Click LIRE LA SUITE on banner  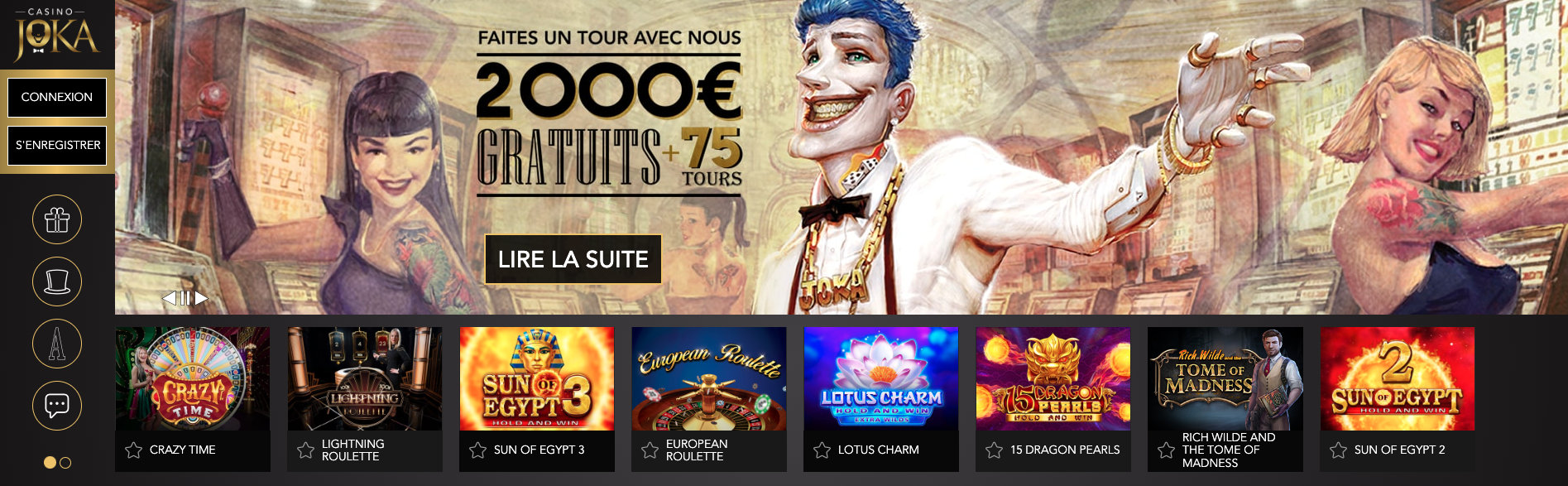pyautogui.click(x=573, y=259)
